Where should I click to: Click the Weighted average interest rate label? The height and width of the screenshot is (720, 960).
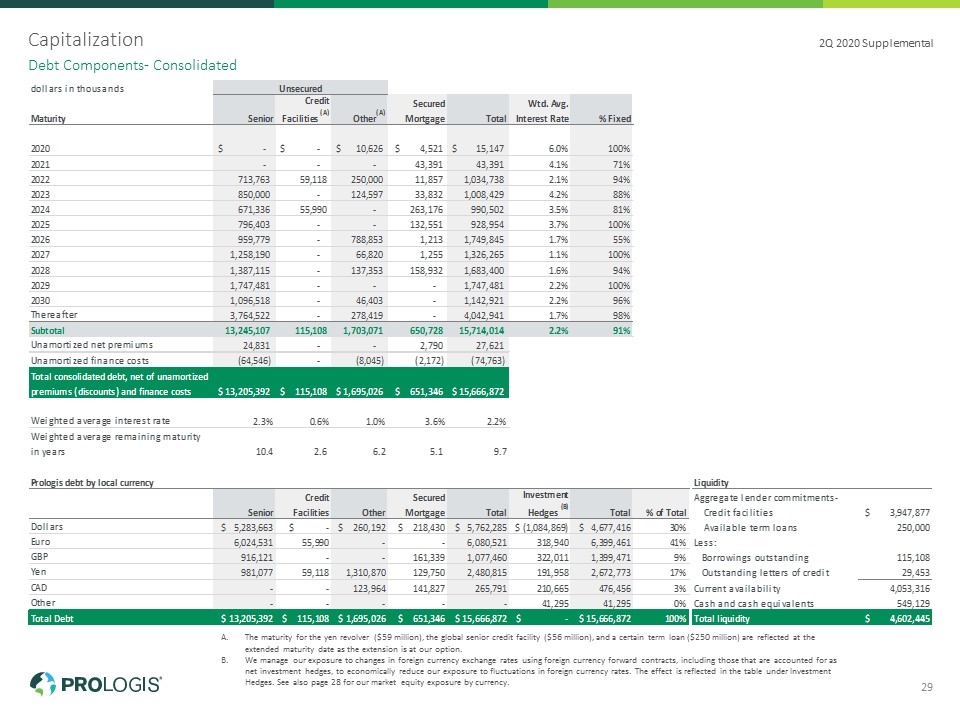click(100, 421)
